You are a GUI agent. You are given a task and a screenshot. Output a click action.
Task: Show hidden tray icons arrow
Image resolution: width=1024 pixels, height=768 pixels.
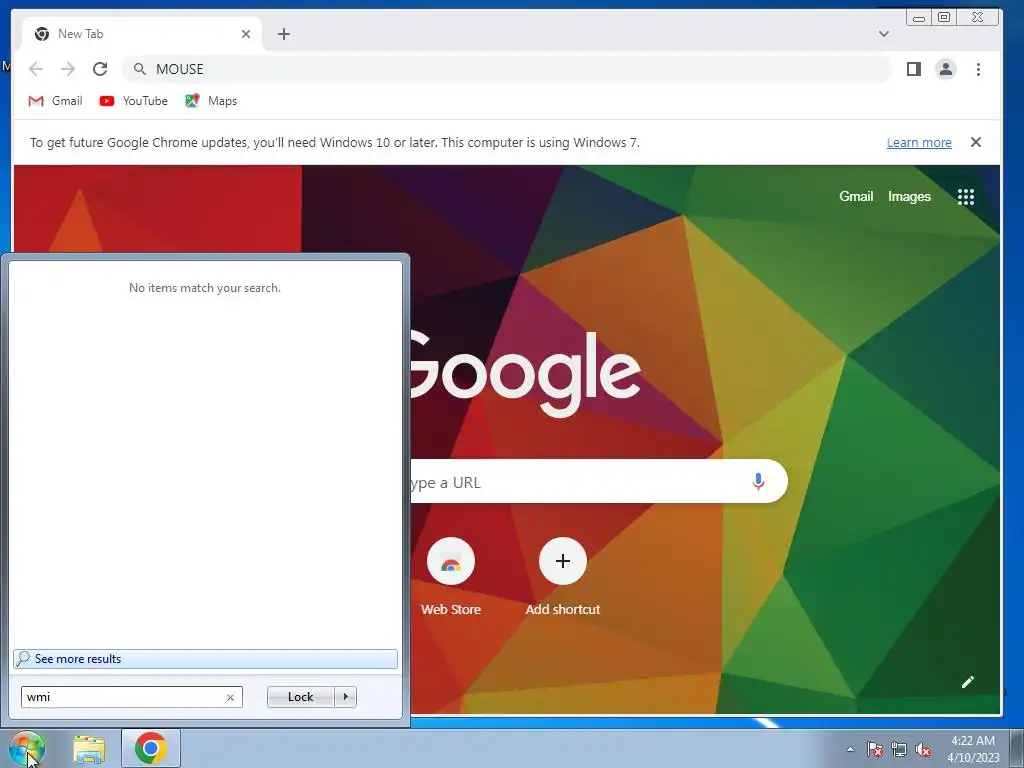click(850, 749)
